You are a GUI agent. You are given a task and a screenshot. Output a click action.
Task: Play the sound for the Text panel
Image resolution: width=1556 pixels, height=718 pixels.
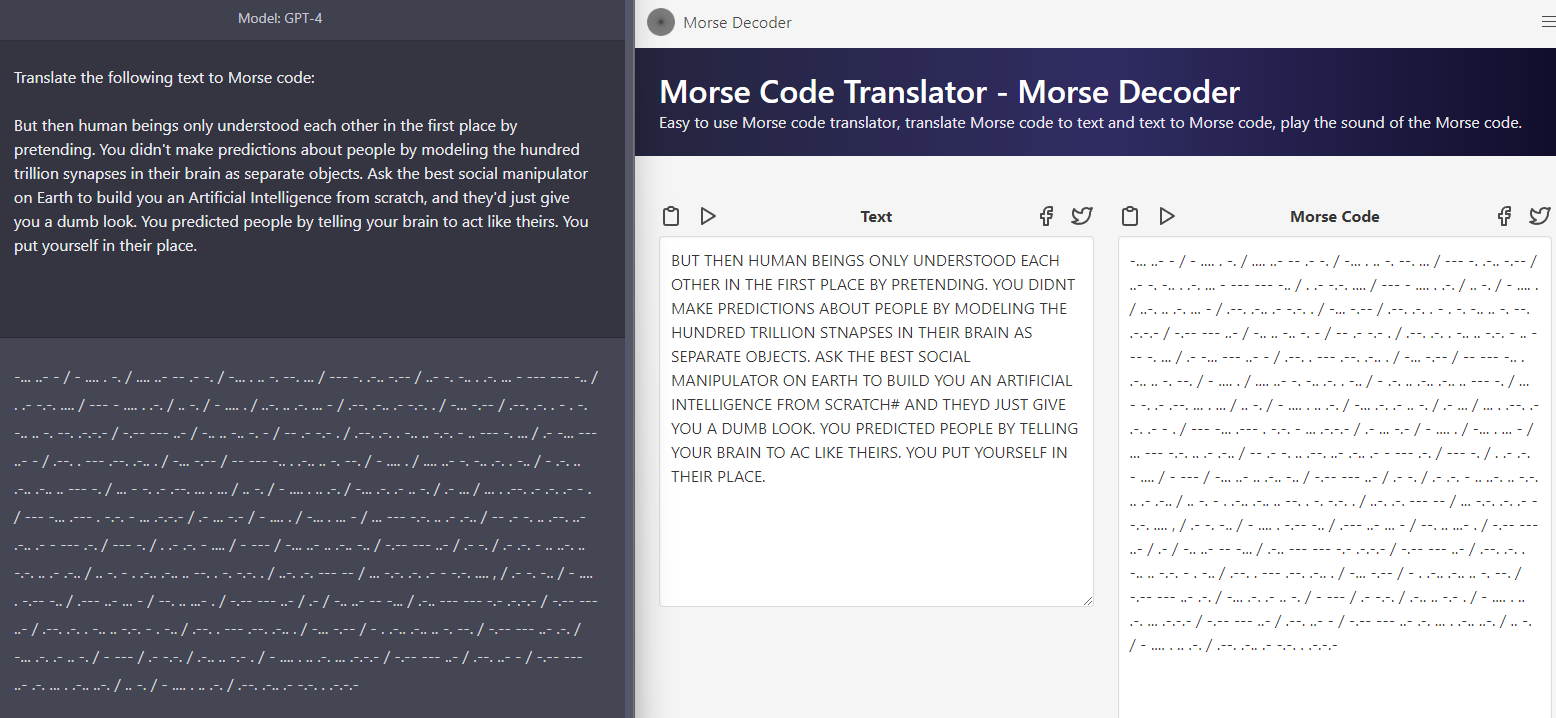pyautogui.click(x=708, y=216)
